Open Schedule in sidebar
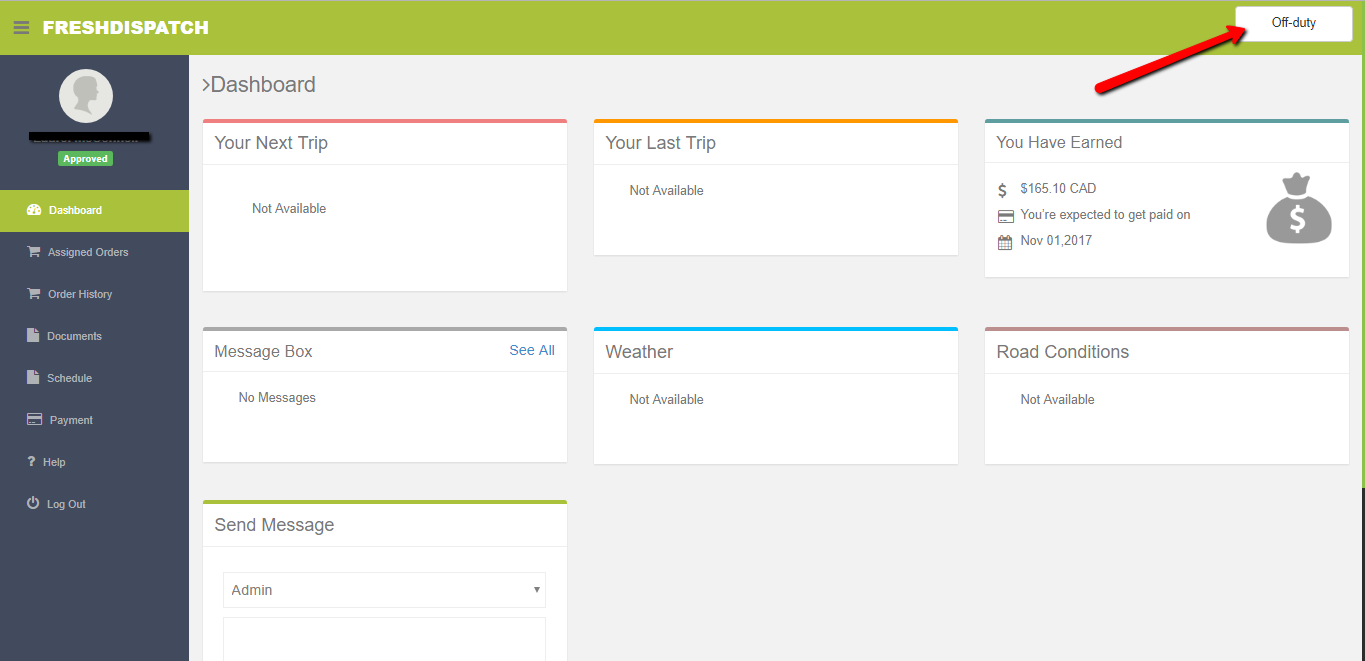This screenshot has height=661, width=1365. [94, 379]
